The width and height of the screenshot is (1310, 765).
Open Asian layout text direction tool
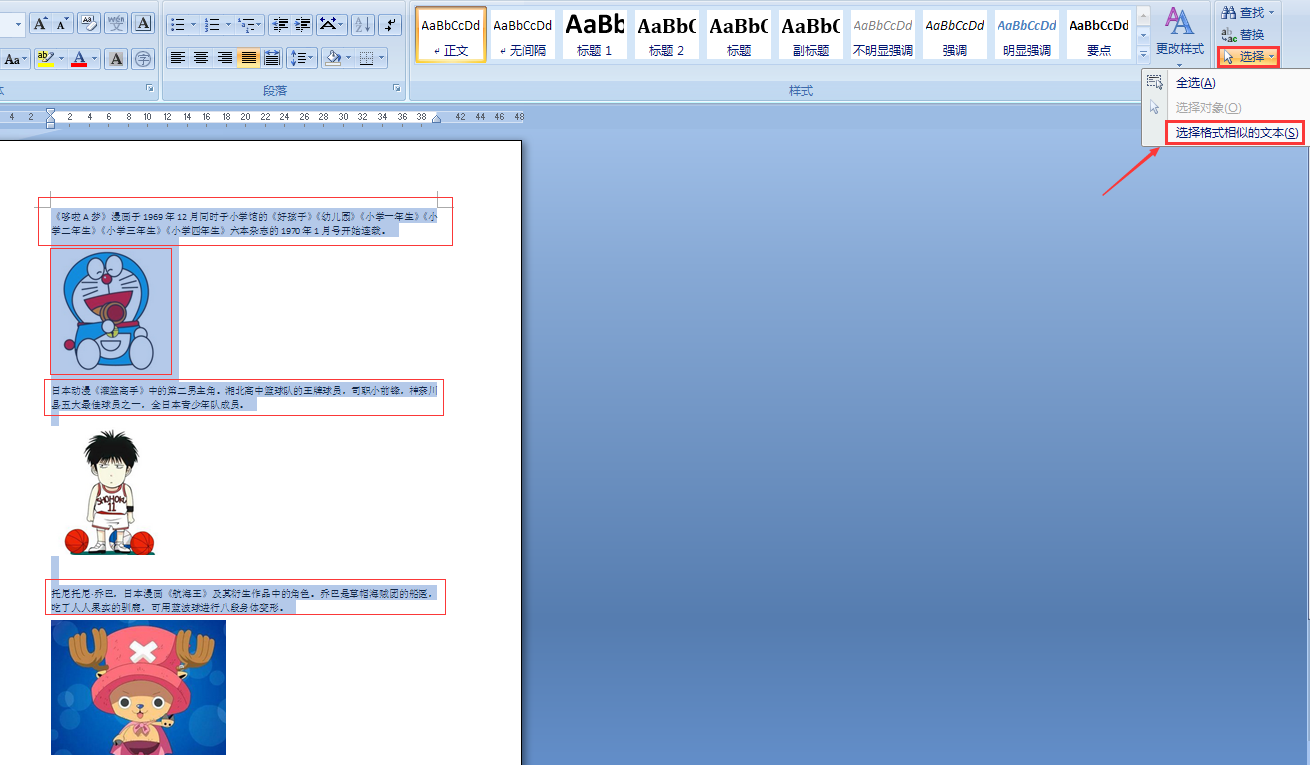(331, 24)
